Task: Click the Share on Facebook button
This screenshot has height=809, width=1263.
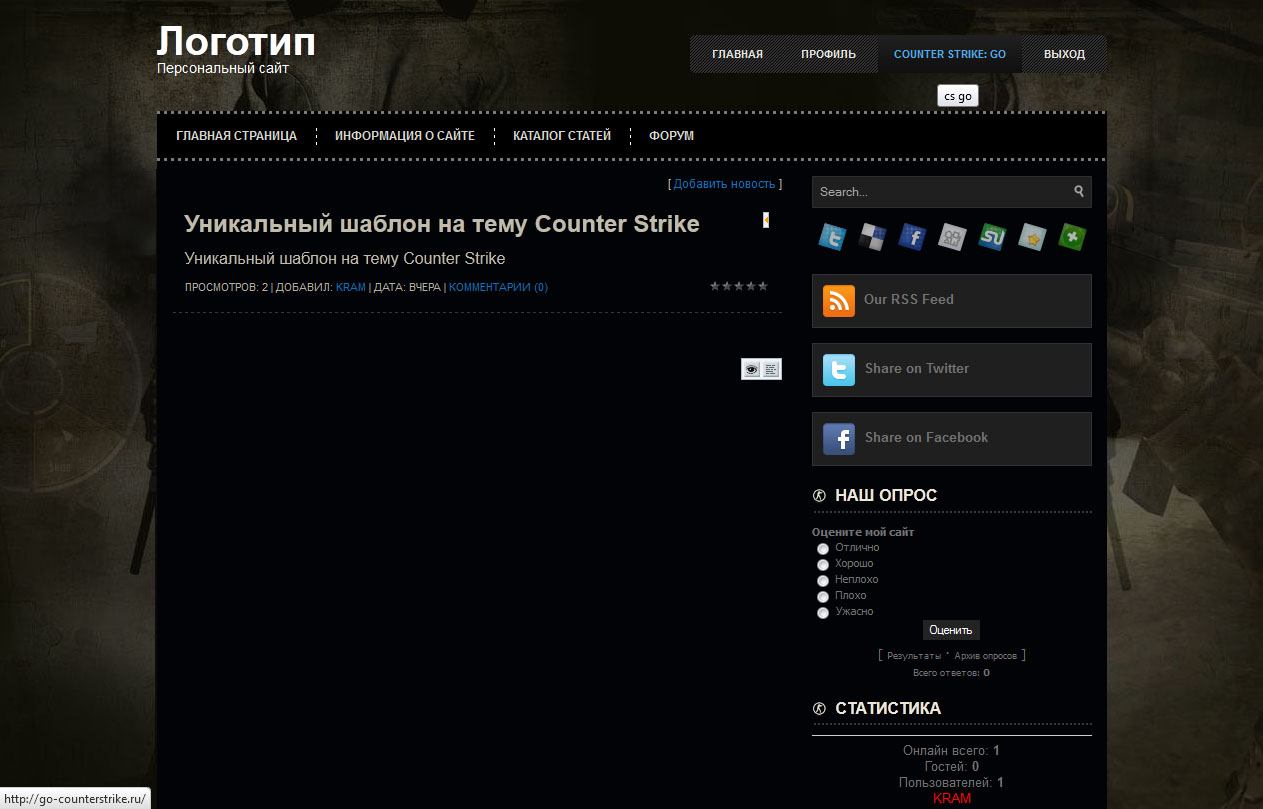Action: click(952, 439)
